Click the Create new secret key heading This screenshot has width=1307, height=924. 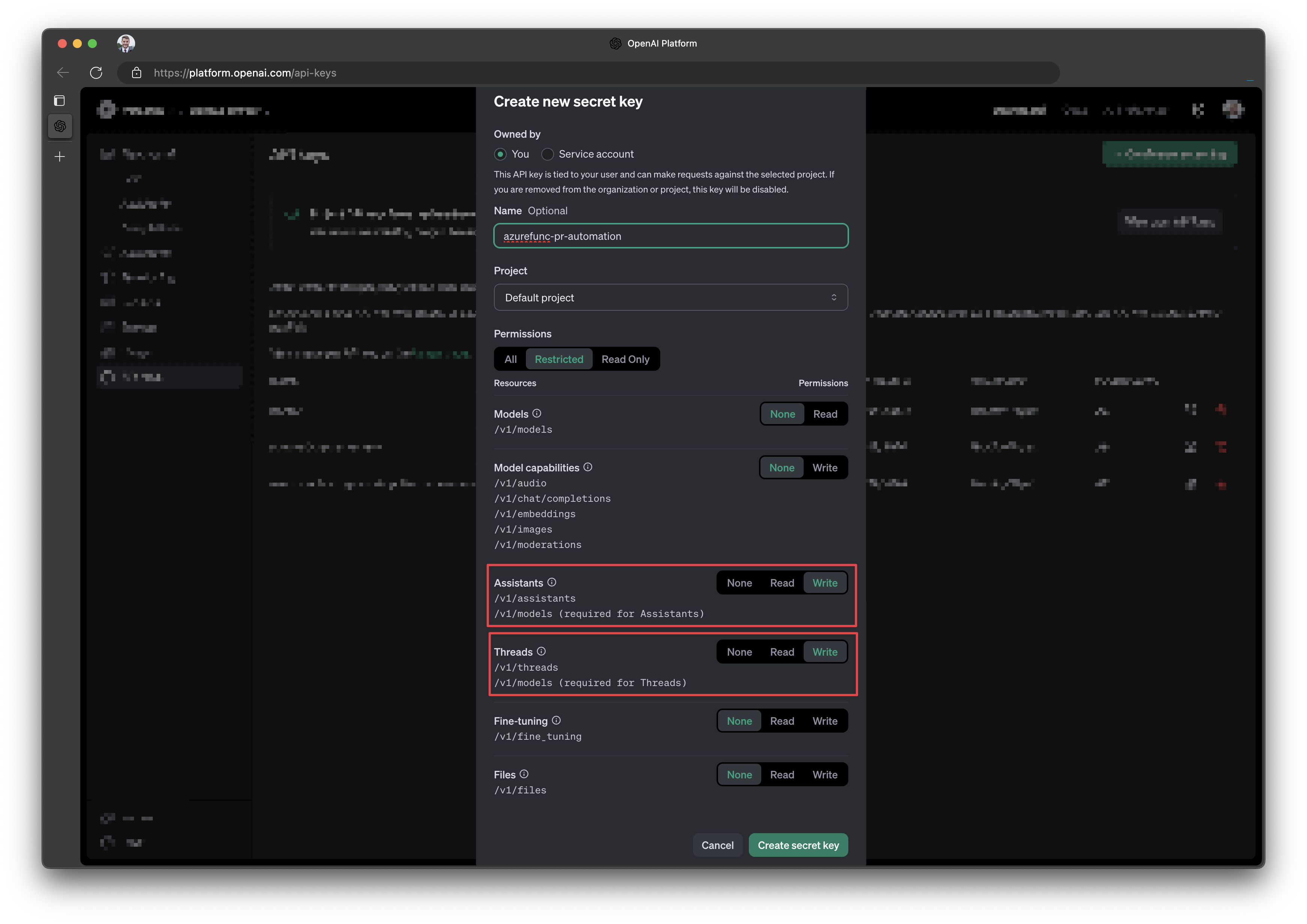click(x=568, y=101)
